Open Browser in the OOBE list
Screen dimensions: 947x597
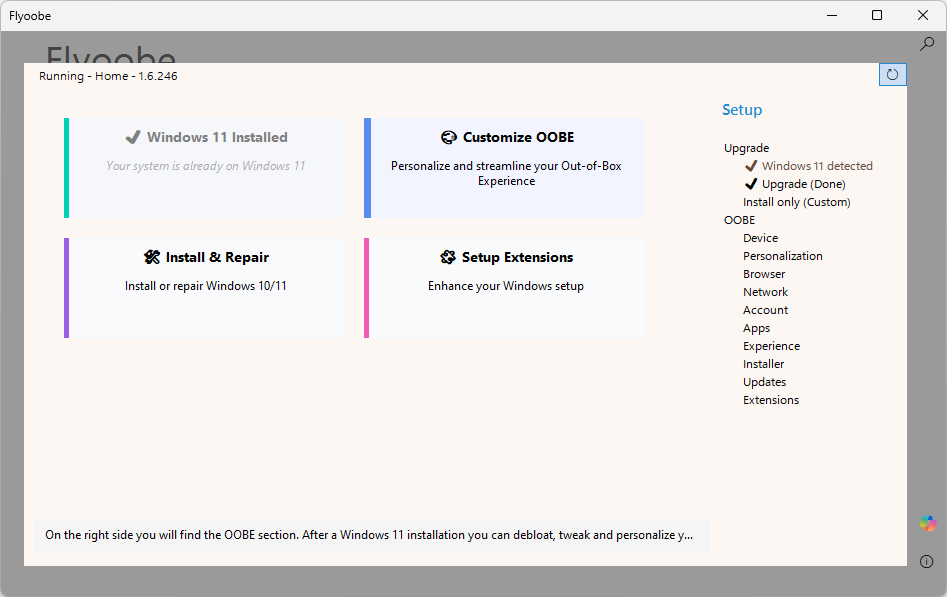tap(764, 274)
